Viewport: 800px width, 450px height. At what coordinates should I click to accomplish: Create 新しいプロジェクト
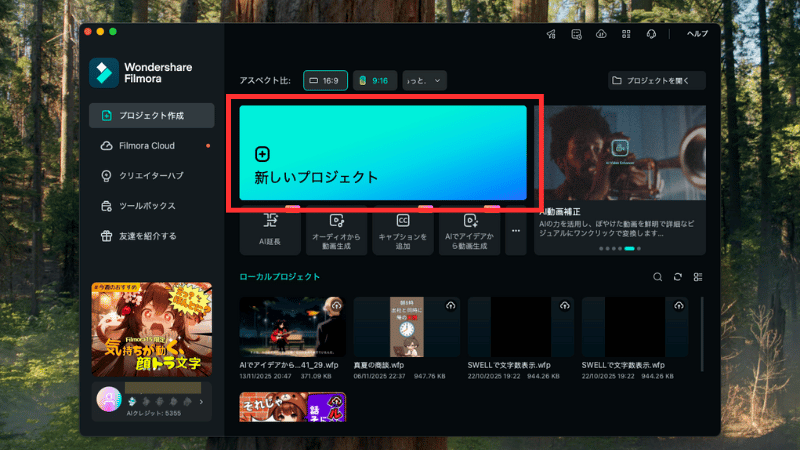(x=383, y=153)
